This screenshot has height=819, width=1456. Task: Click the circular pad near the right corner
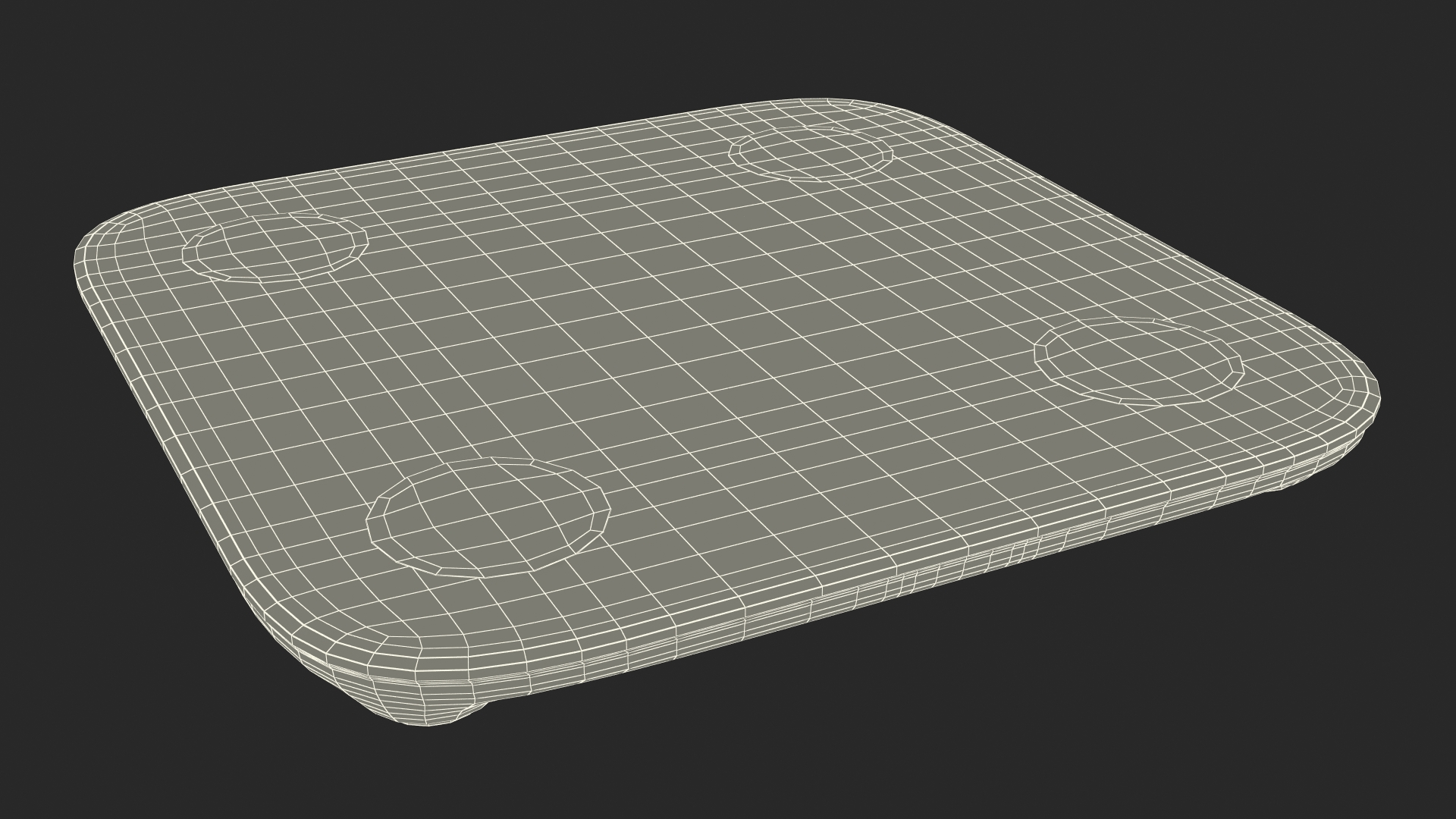(x=1139, y=361)
